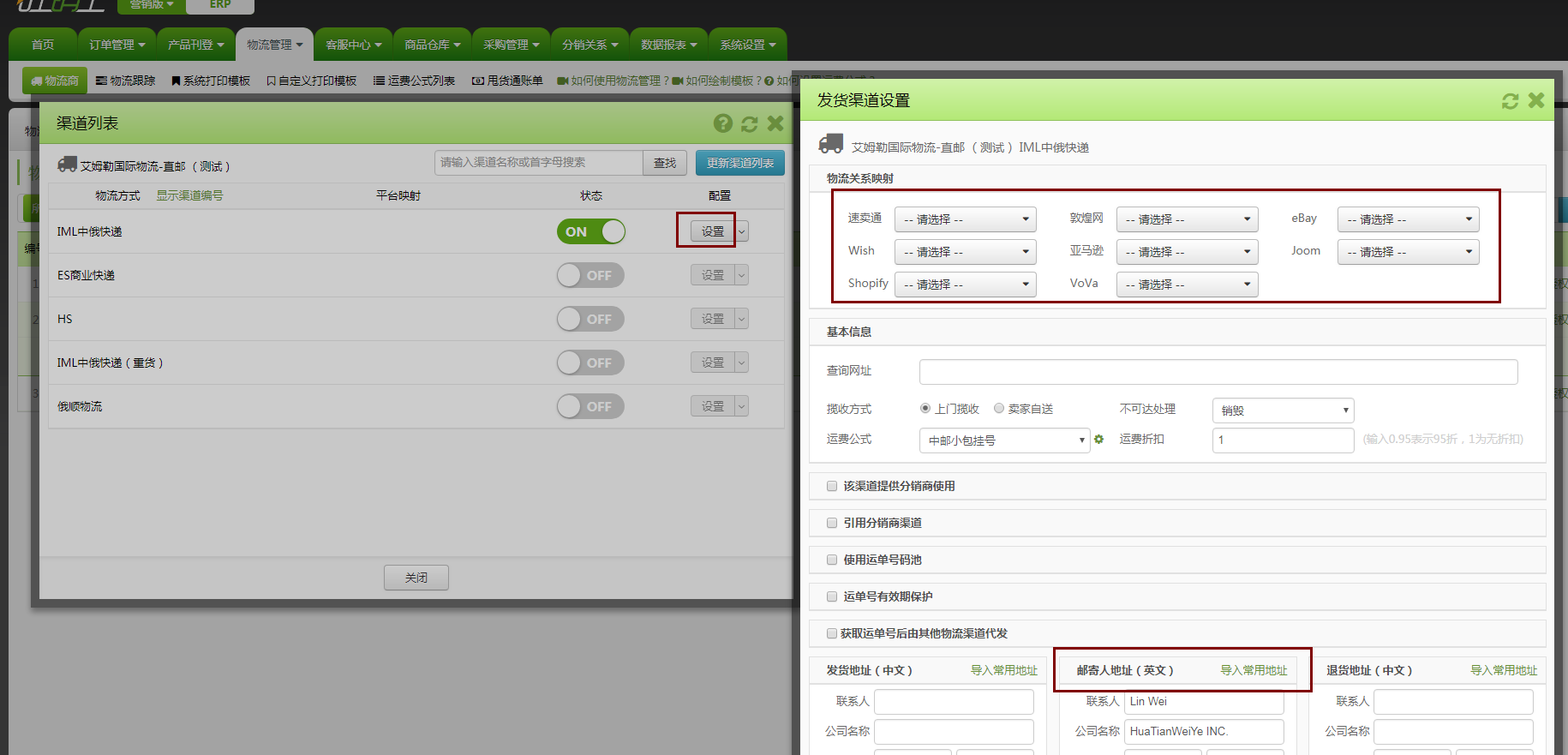Turn off the IML中俄快递 ON switch

click(x=590, y=231)
